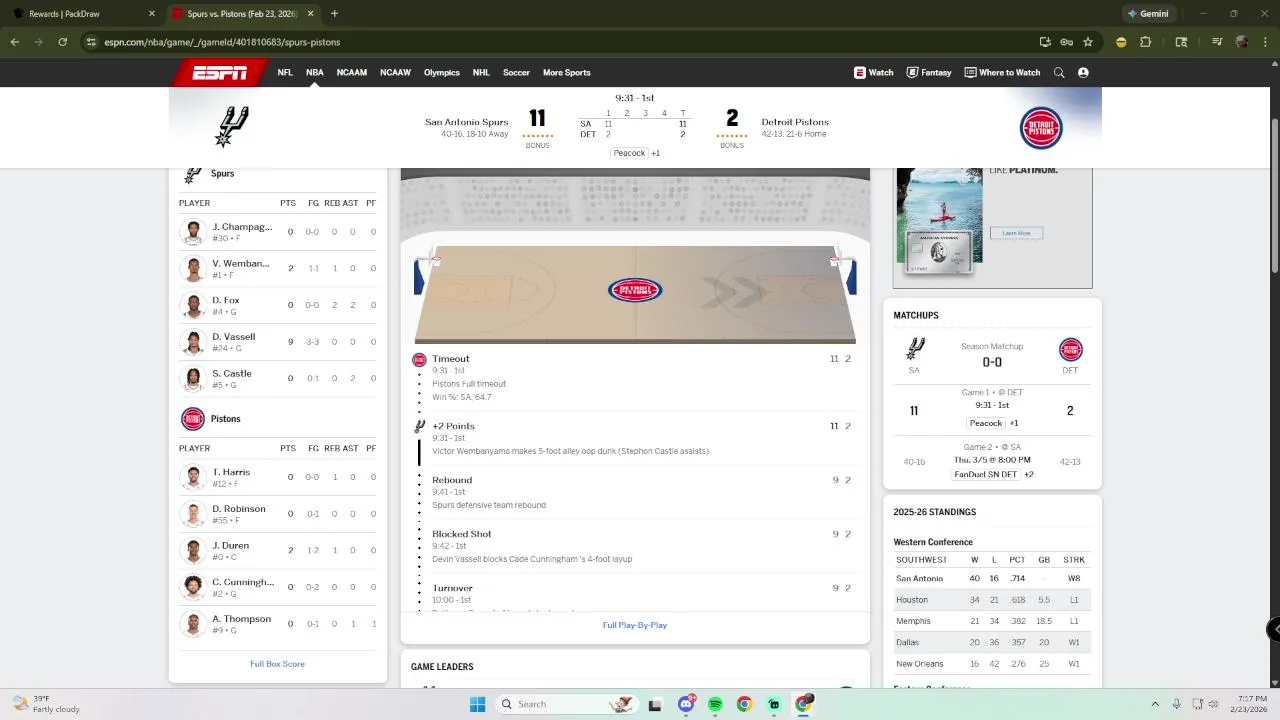Open the Fantasy link
Image resolution: width=1280 pixels, height=720 pixels.
929,73
